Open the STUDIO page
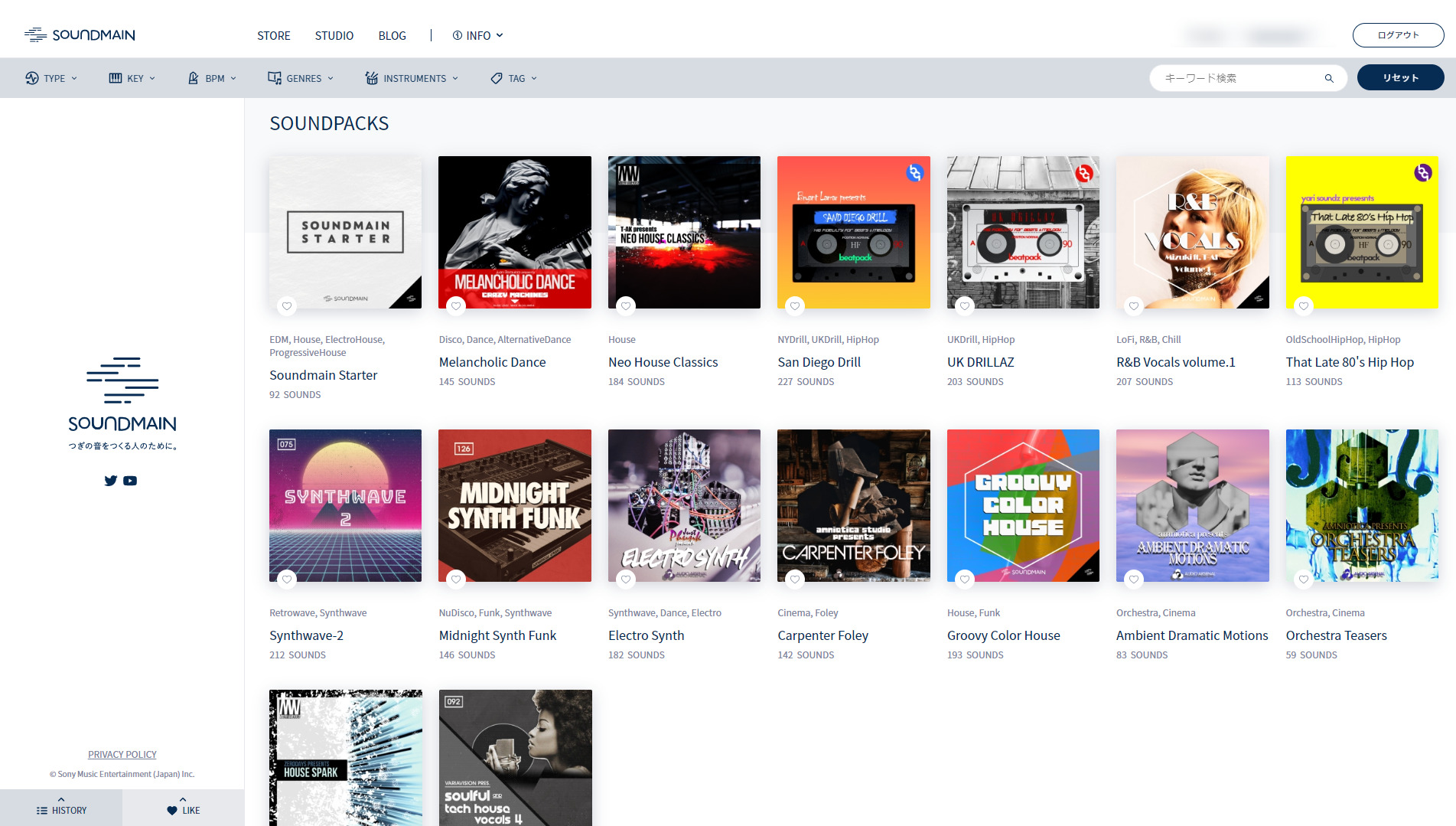 pyautogui.click(x=334, y=36)
